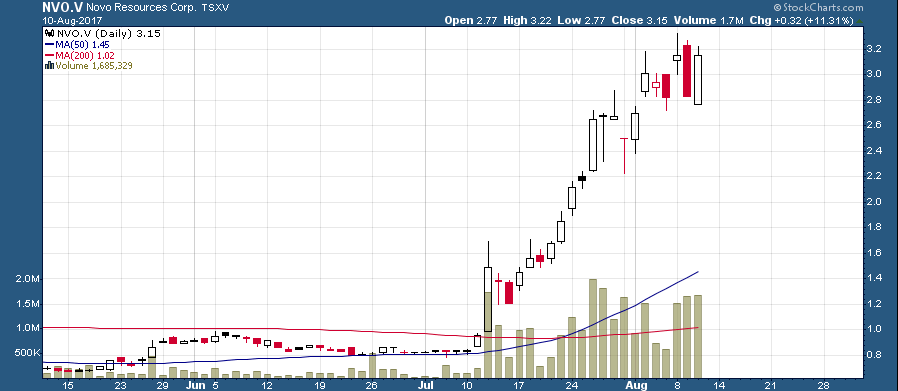The image size is (898, 391).
Task: Click the 3.0 price axis label
Action: (x=874, y=74)
